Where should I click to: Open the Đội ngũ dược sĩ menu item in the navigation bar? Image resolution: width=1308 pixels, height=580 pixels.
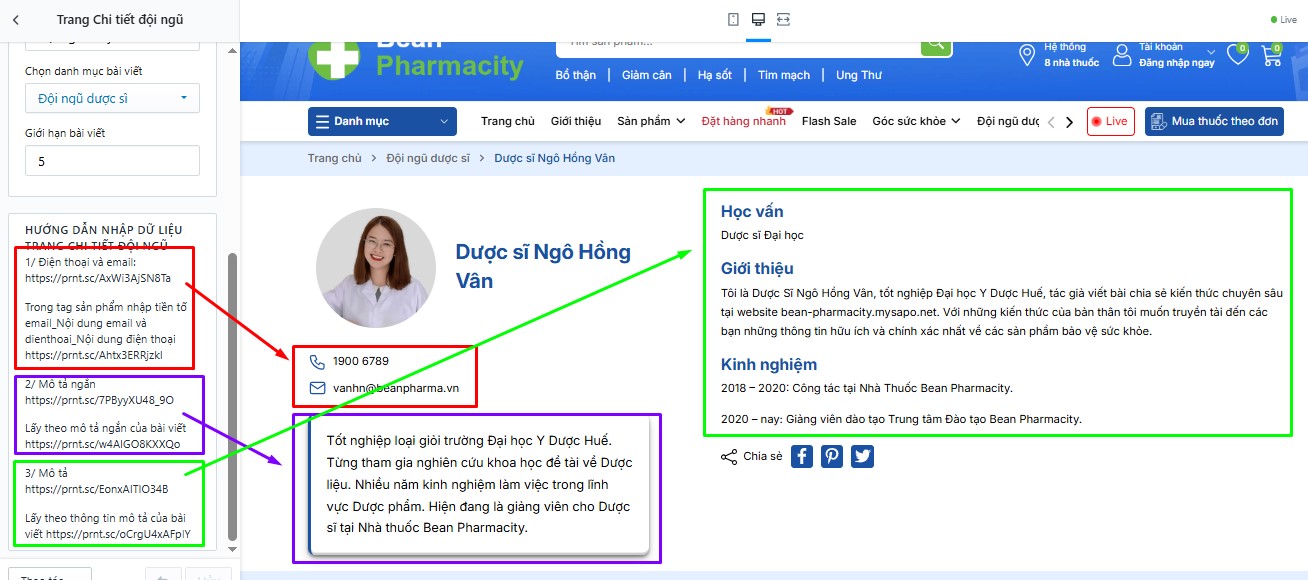point(1008,121)
